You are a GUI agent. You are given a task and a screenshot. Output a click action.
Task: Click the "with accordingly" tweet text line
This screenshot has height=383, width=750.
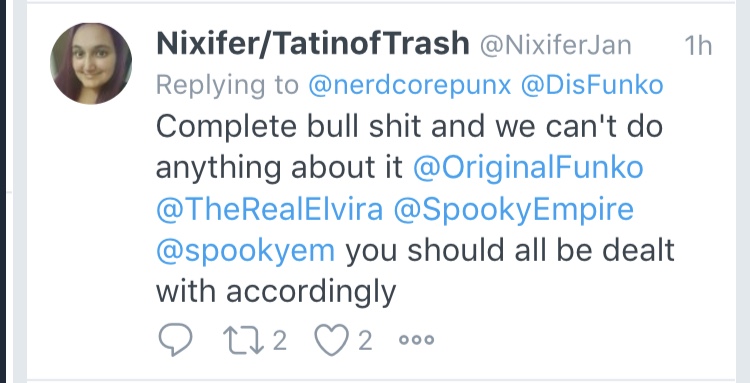point(276,292)
